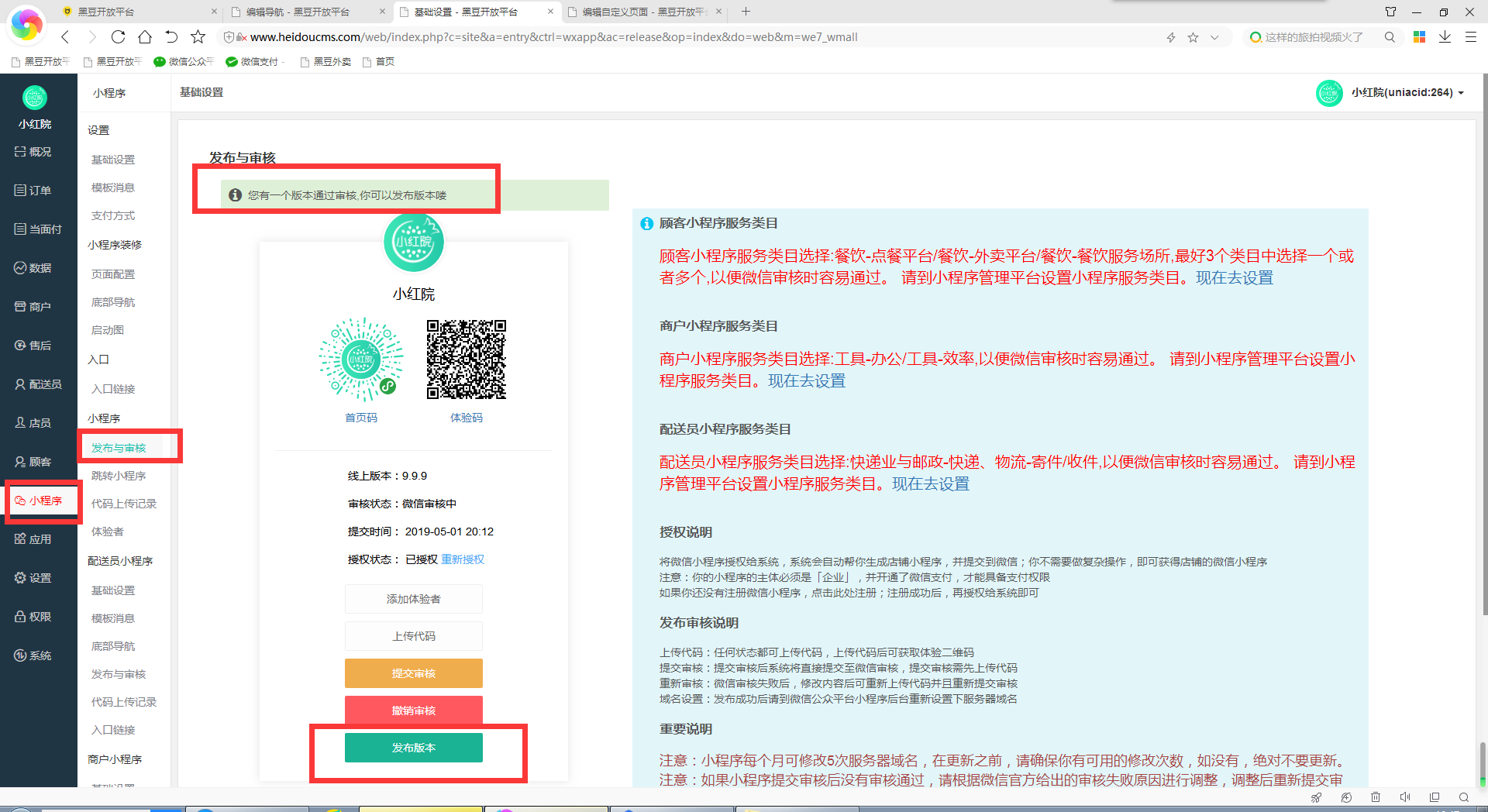Expand address bar dropdown chevron
The width and height of the screenshot is (1488, 812).
(x=1214, y=37)
